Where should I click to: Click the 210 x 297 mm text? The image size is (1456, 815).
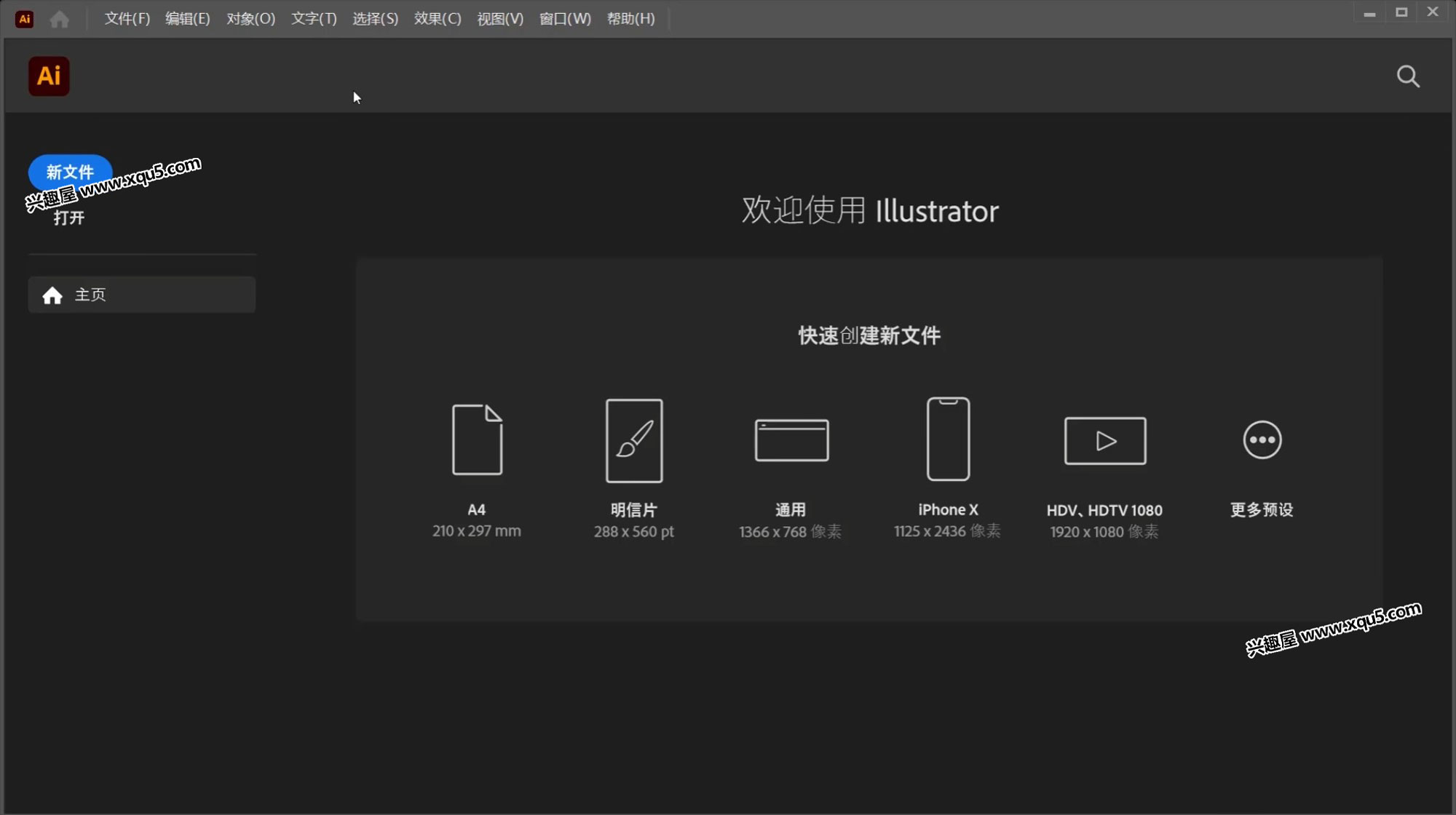(477, 531)
